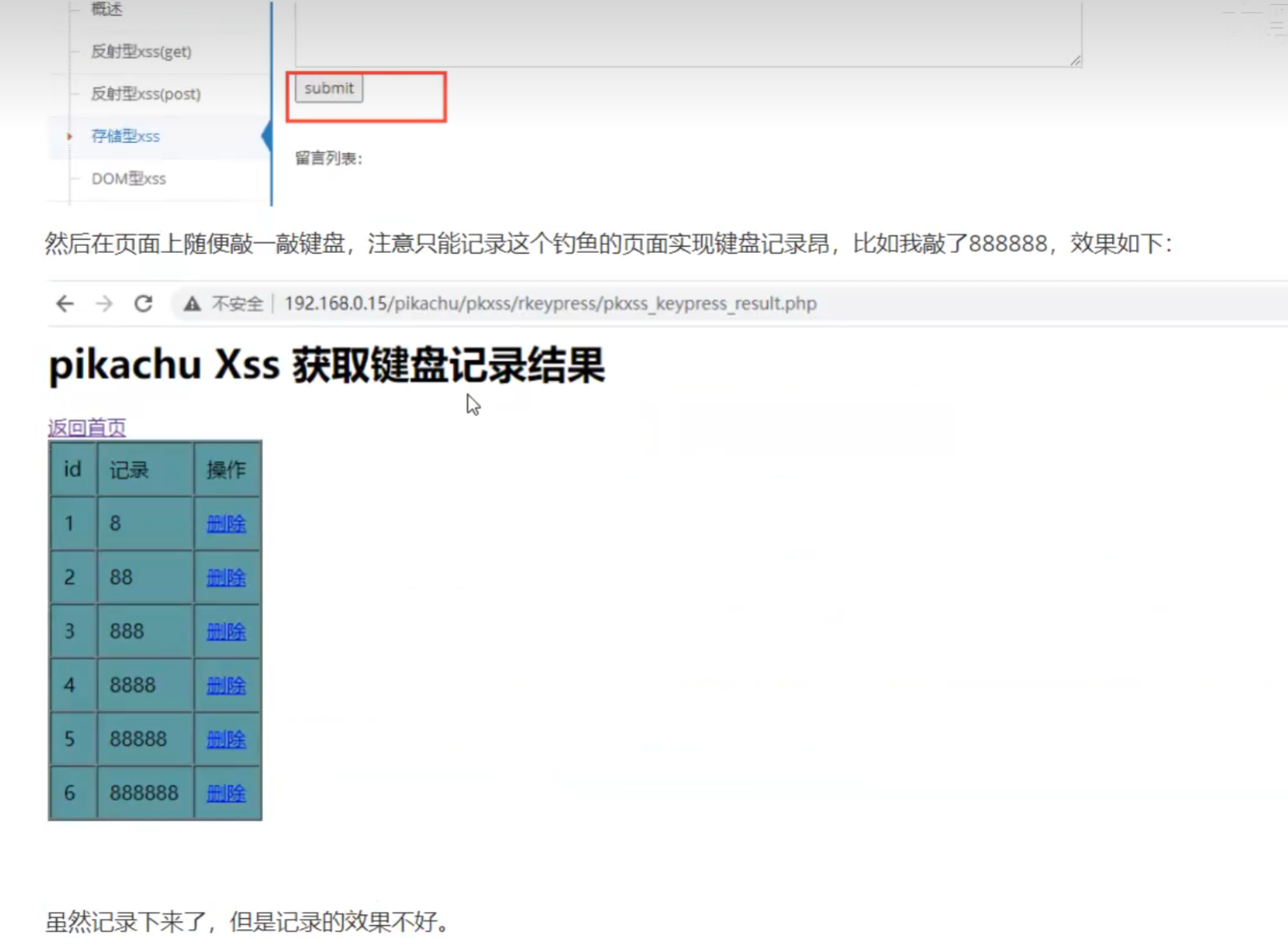This screenshot has width=1288, height=950.
Task: Delete the record with id 4
Action: 226,685
